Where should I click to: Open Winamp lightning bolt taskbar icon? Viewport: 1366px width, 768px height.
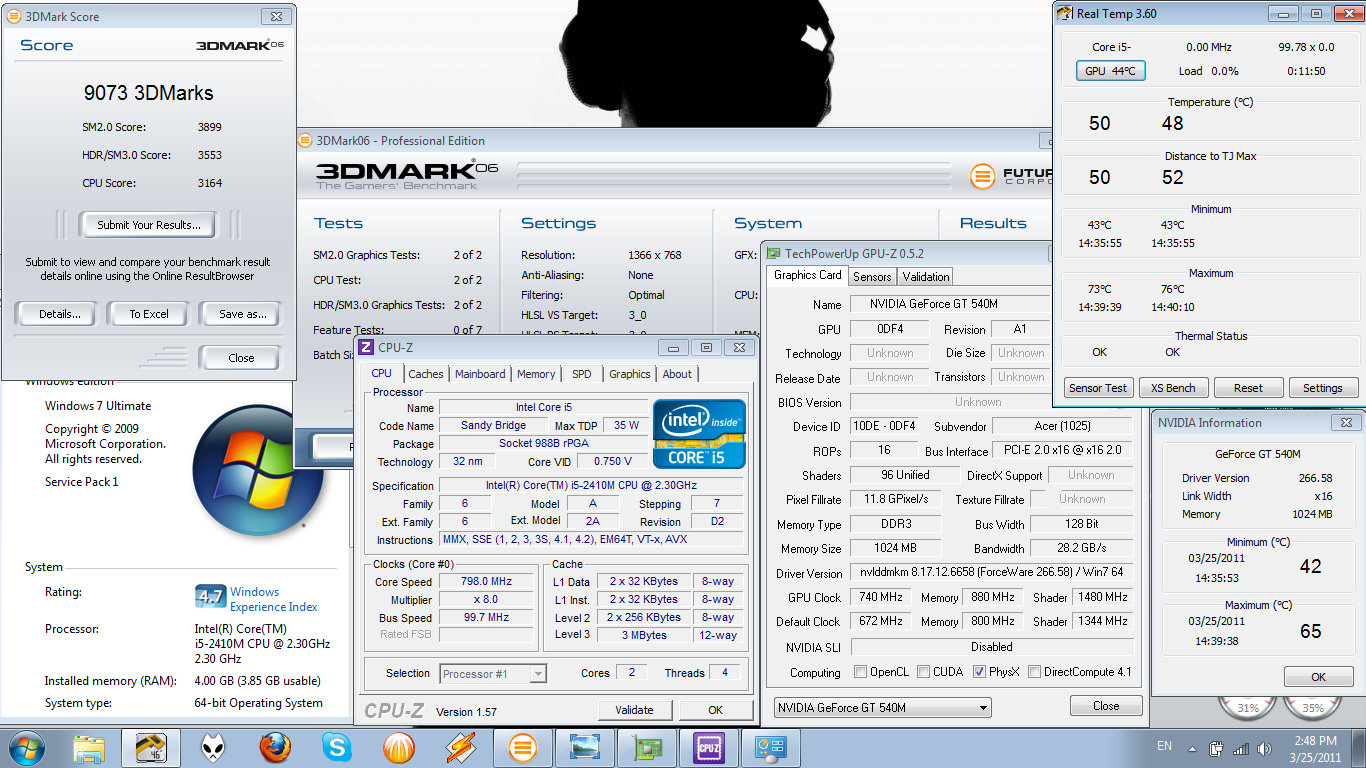[461, 747]
